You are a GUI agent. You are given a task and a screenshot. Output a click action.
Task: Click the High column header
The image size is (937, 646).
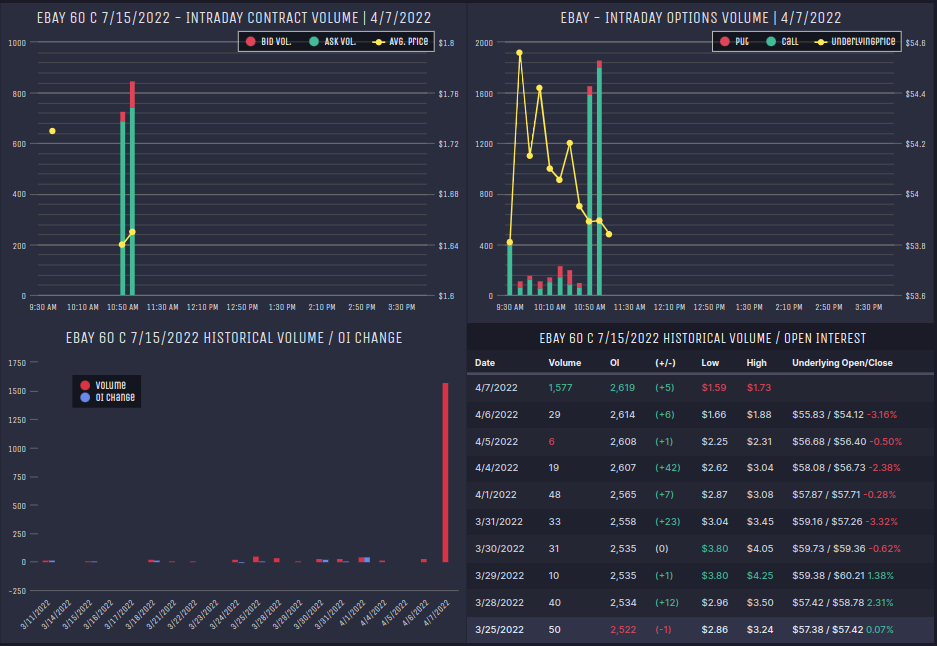tap(757, 363)
